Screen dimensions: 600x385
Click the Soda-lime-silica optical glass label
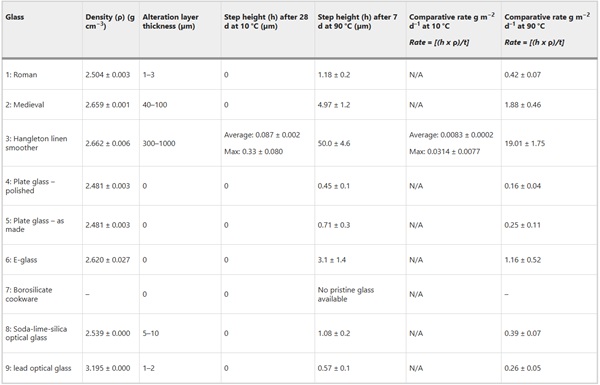pos(36,333)
